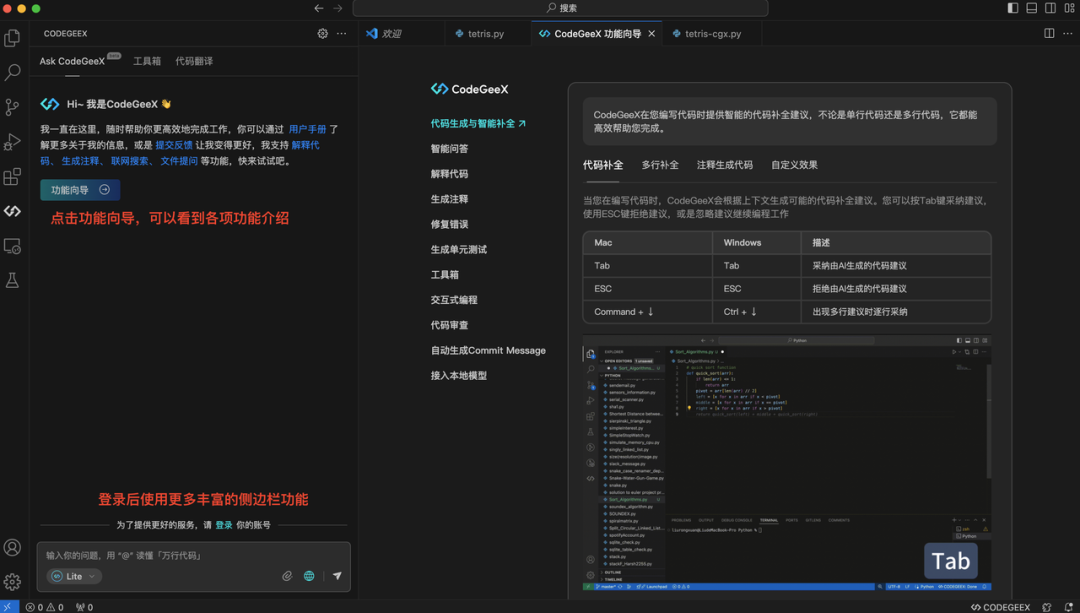Image resolution: width=1080 pixels, height=613 pixels.
Task: Click the top search bar
Action: [x=561, y=8]
